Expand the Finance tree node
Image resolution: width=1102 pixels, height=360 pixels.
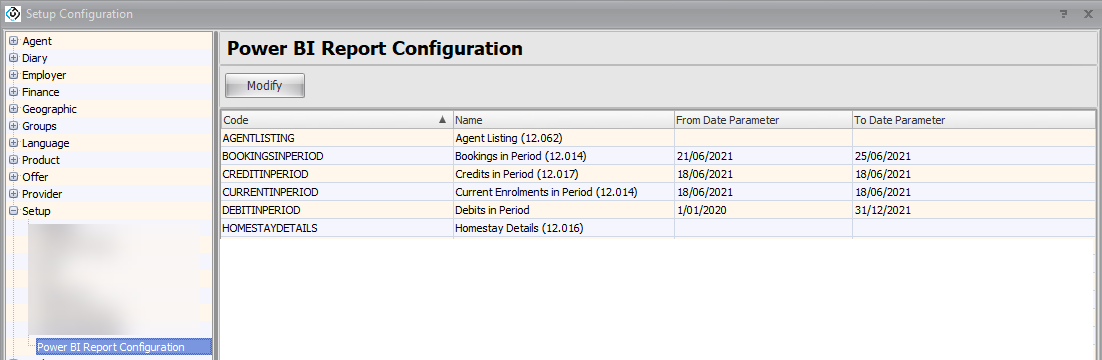point(13,92)
